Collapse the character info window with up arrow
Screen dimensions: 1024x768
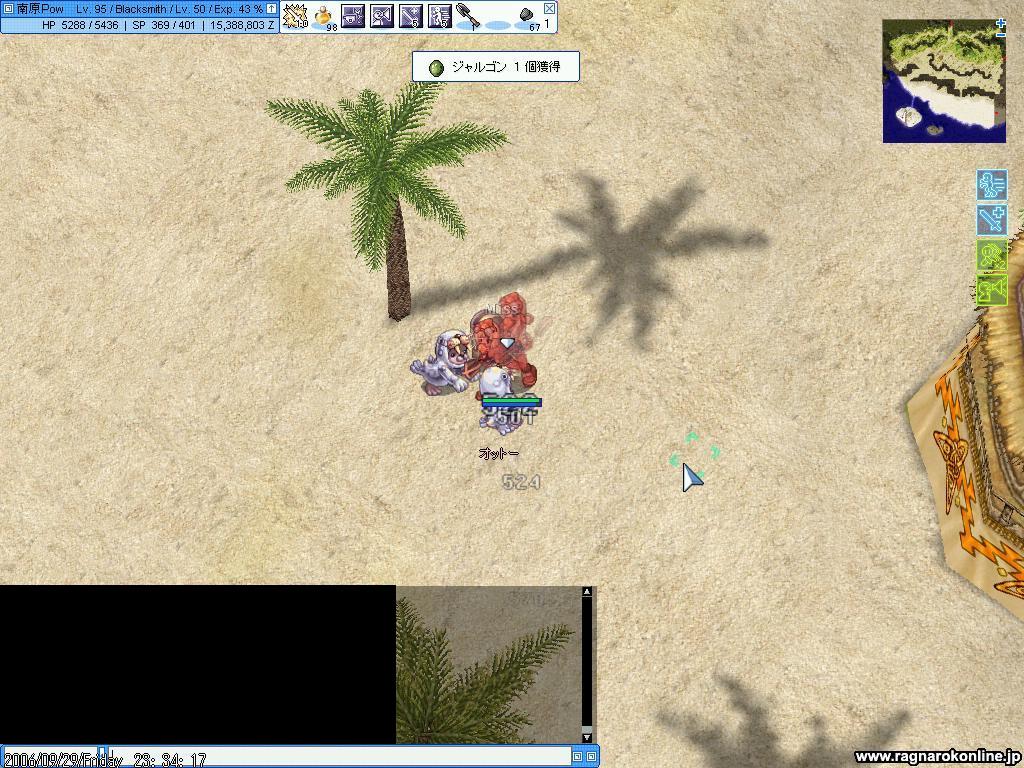coord(271,9)
